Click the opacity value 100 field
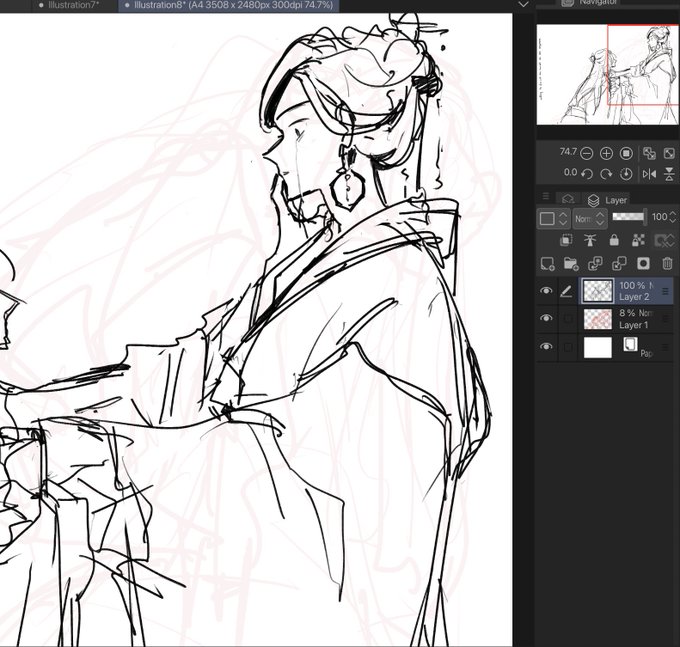The height and width of the screenshot is (647, 680). pos(659,217)
